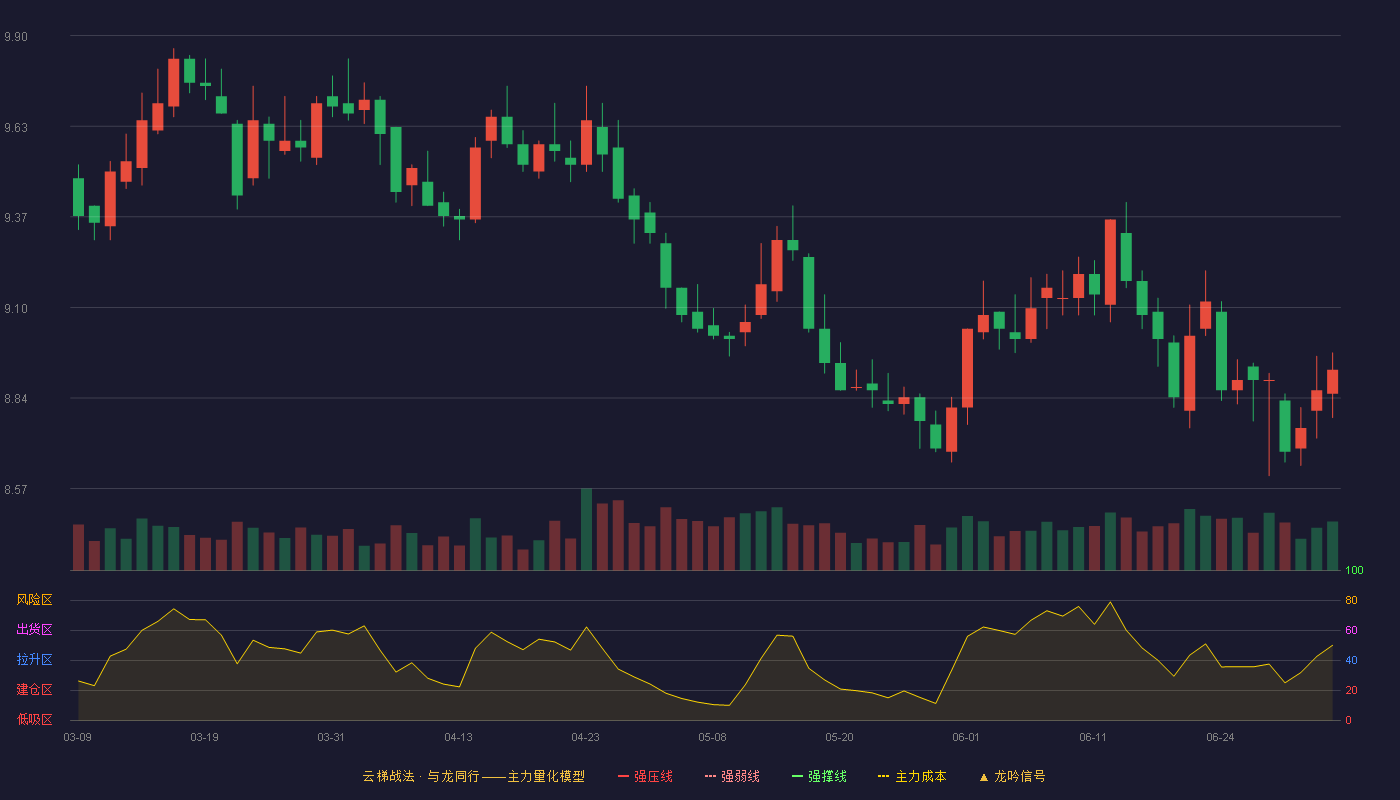The image size is (1400, 800).
Task: Click the 04-23 date axis label
Action: point(586,737)
